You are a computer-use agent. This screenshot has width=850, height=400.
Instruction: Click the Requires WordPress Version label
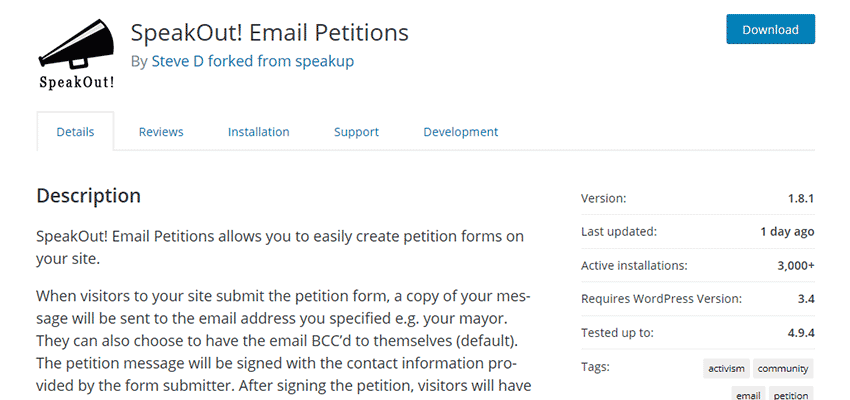[x=661, y=298]
